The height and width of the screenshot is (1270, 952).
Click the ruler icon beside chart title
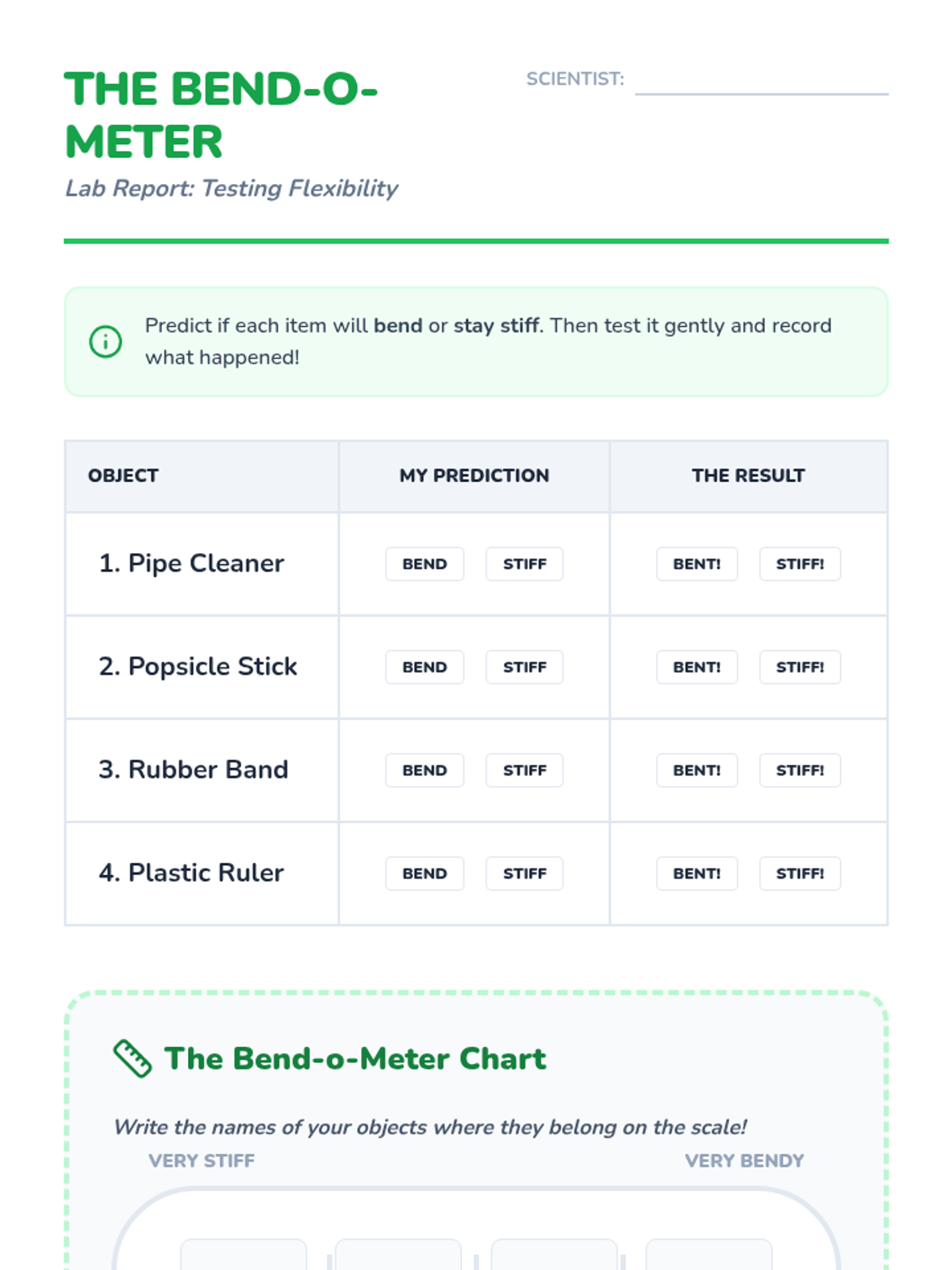pyautogui.click(x=132, y=1058)
